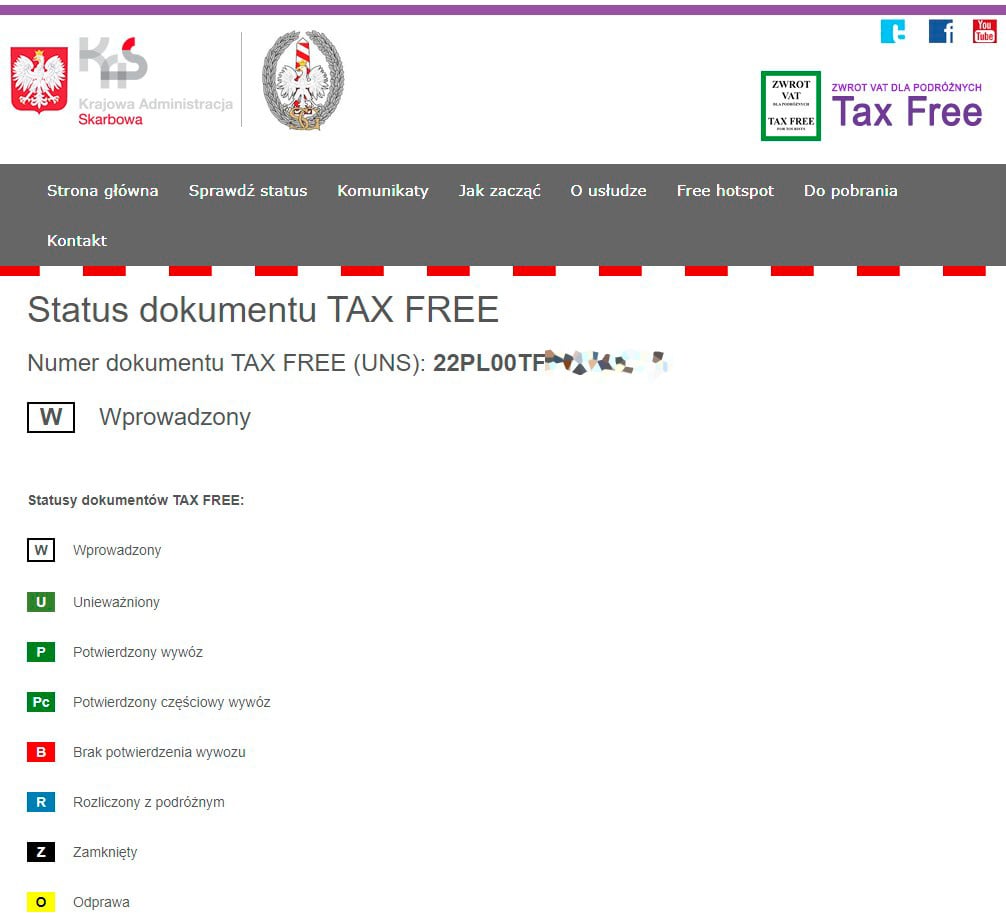The image size is (1006, 919).
Task: Open the Komunikaty section
Action: 383,191
